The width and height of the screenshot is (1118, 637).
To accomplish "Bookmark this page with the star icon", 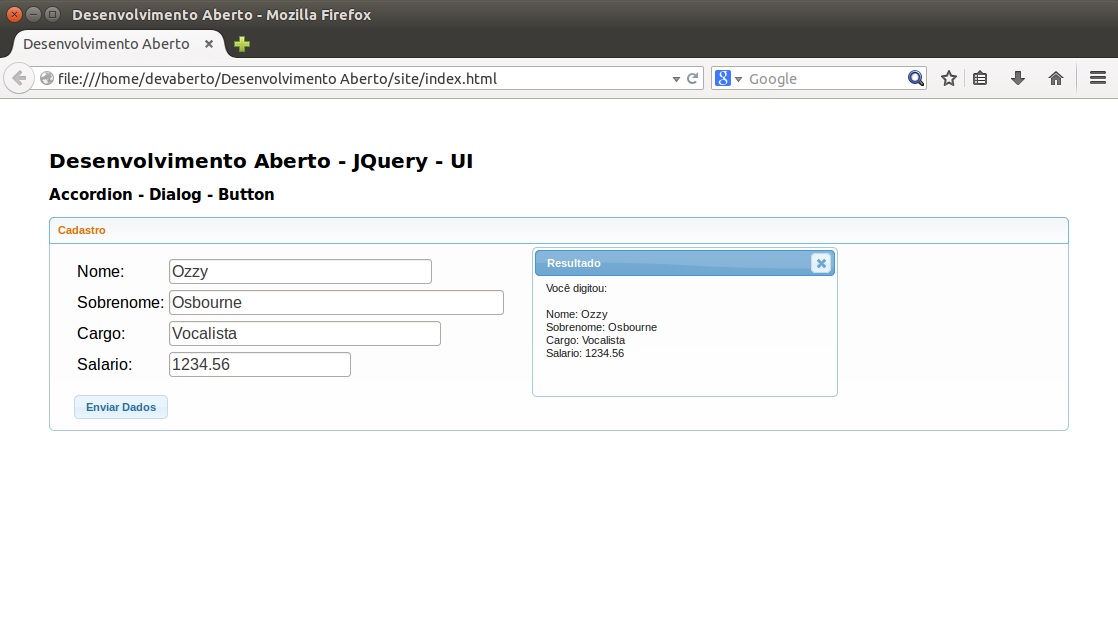I will (948, 78).
